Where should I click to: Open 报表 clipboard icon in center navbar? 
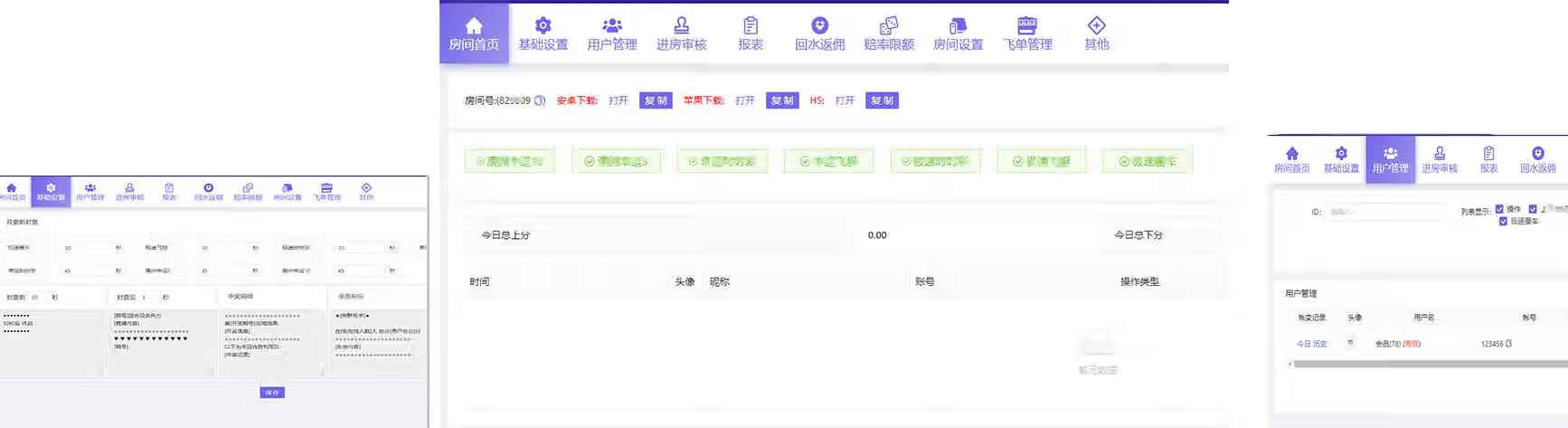pos(751,25)
